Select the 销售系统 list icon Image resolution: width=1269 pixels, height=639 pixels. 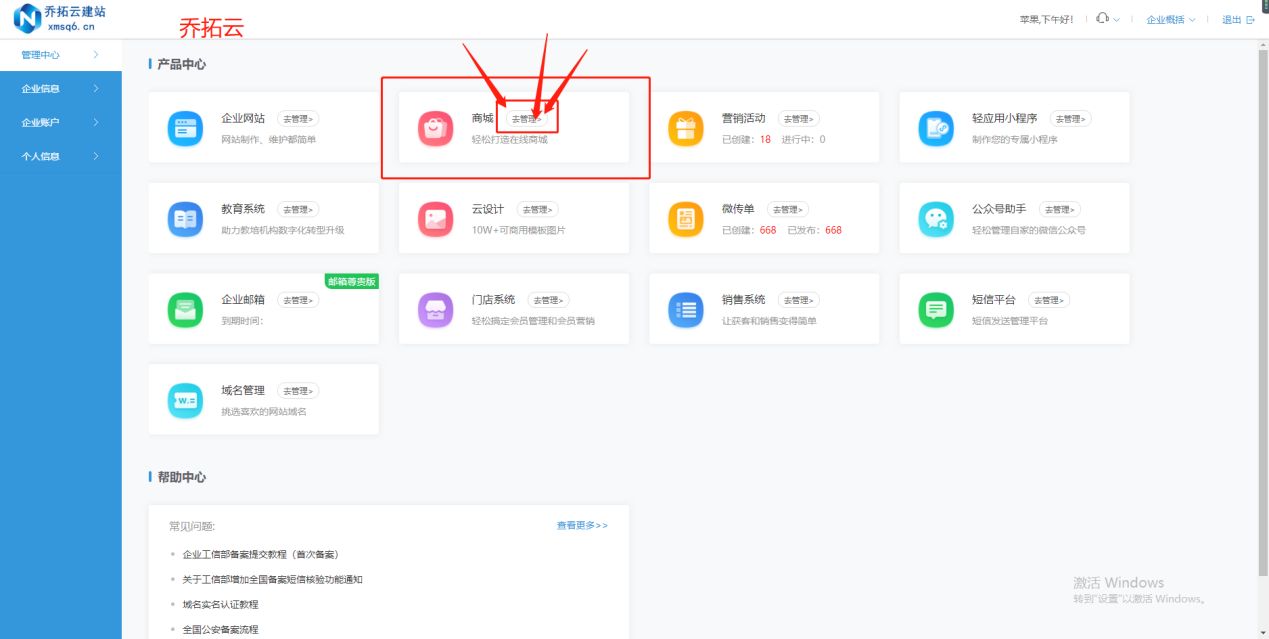point(684,308)
